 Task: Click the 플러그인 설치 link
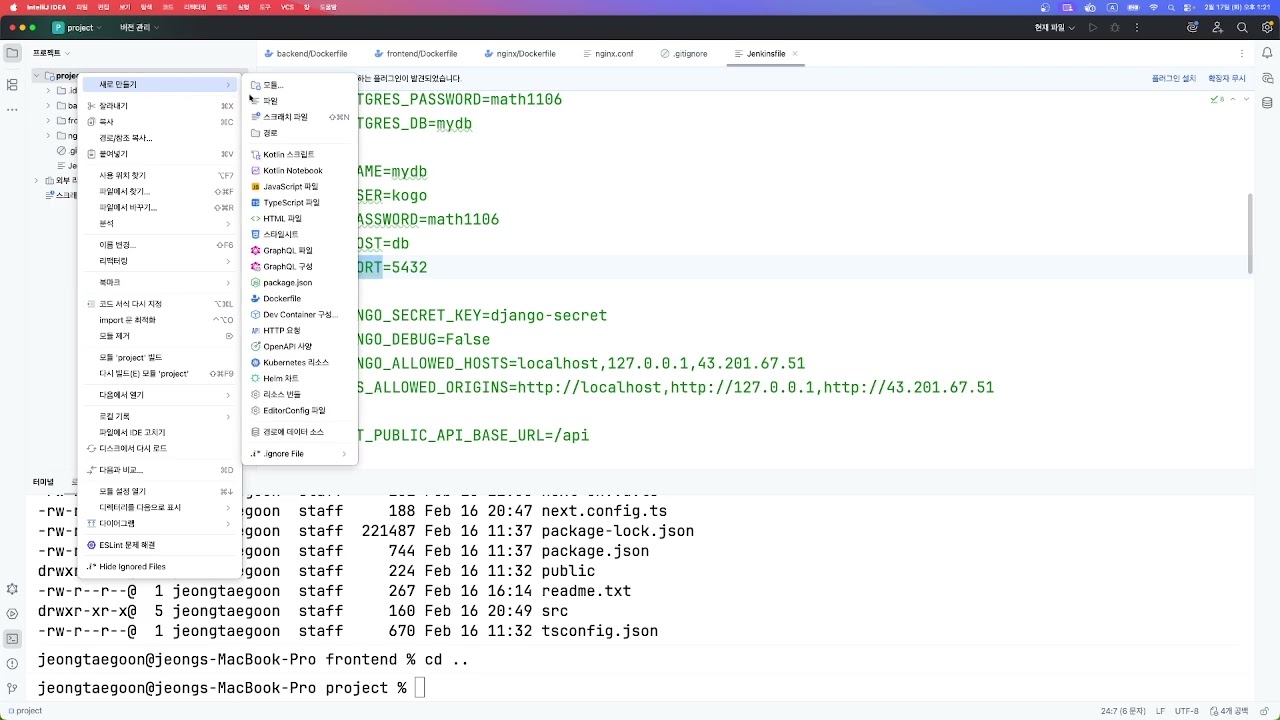click(1173, 78)
